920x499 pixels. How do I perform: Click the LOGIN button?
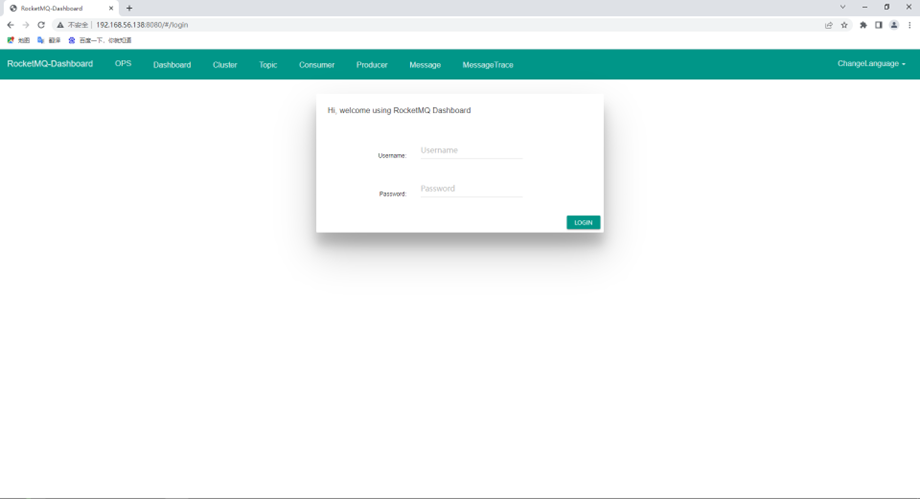click(x=583, y=222)
